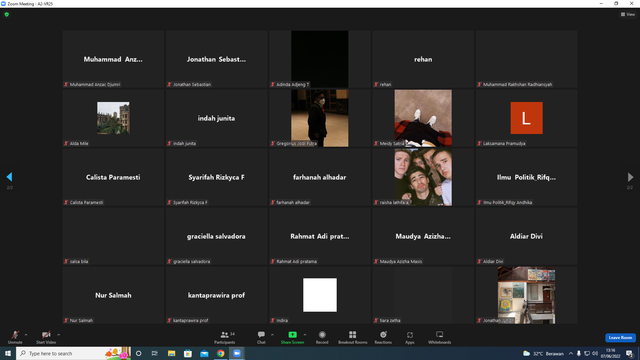Click the taskbar search box
The height and width of the screenshot is (360, 640).
click(x=73, y=353)
